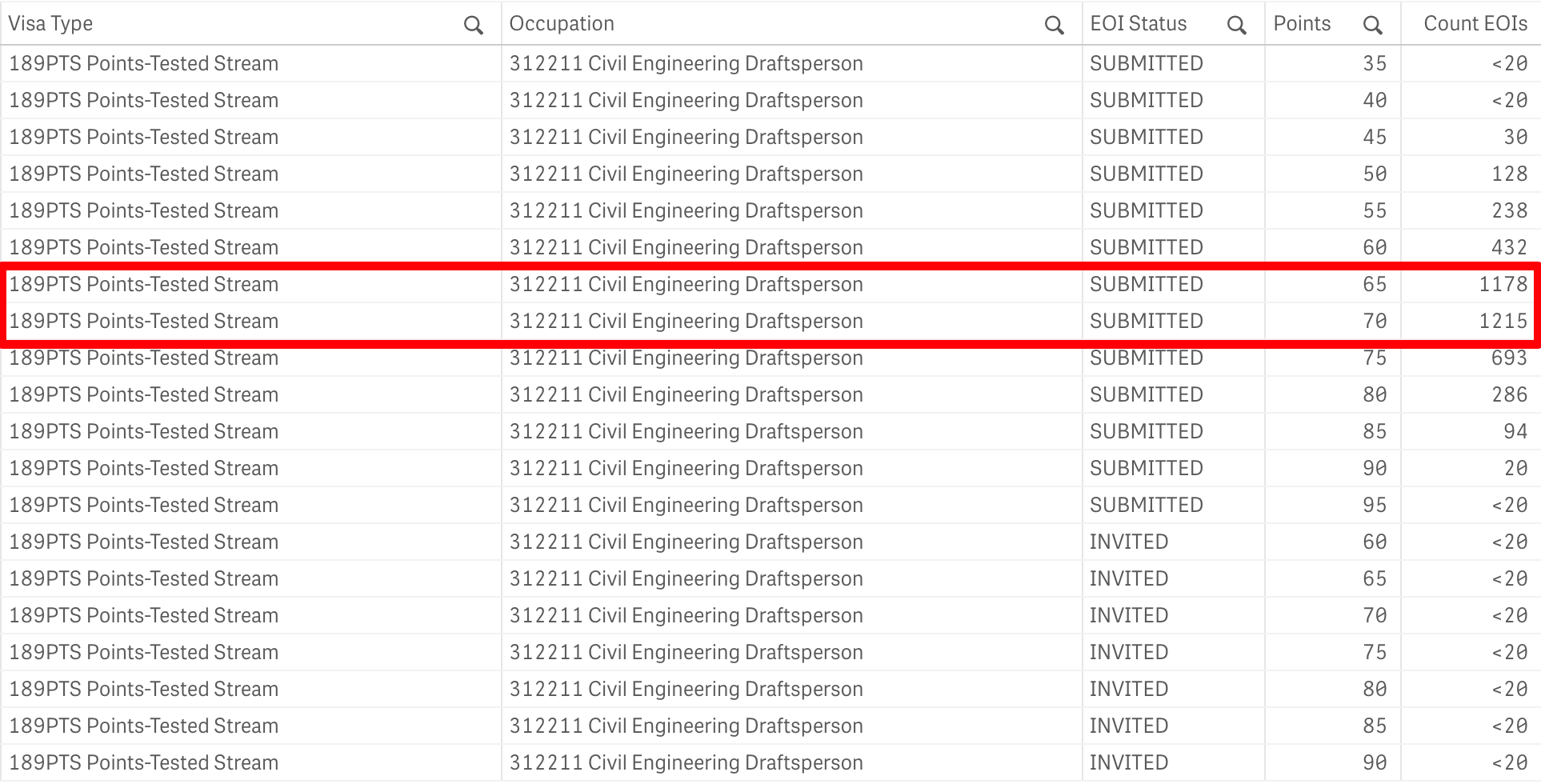Sort by the Count EOIs header
Screen dimensions: 1541x784
tap(1475, 24)
